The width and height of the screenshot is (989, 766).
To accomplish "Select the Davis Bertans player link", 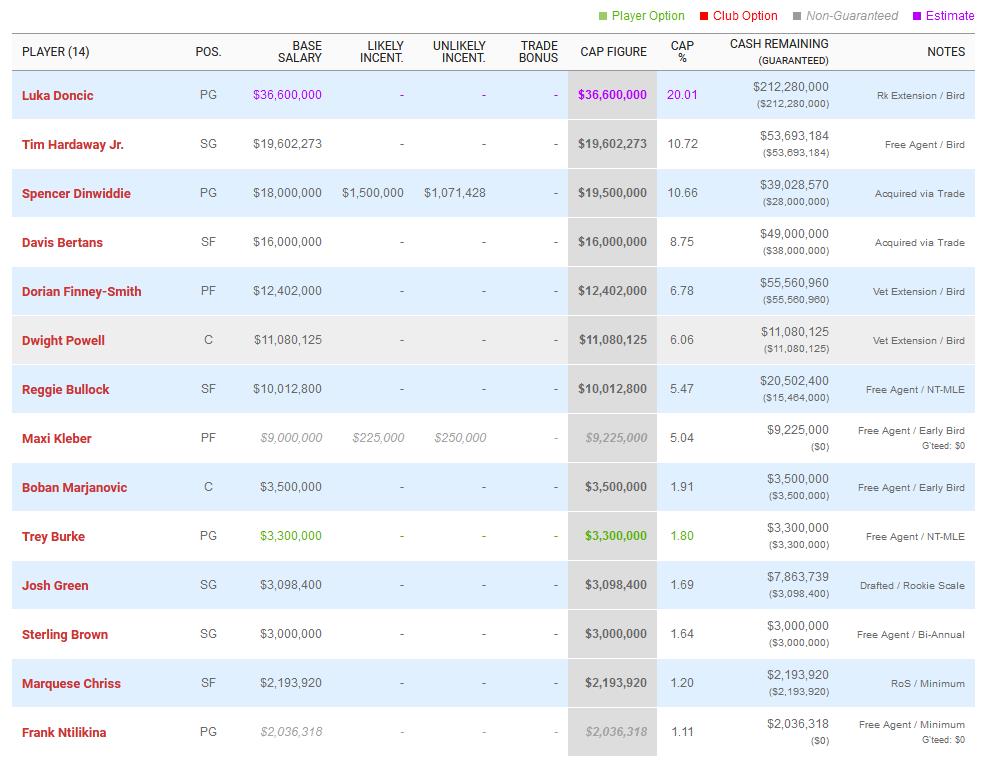I will 62,242.
